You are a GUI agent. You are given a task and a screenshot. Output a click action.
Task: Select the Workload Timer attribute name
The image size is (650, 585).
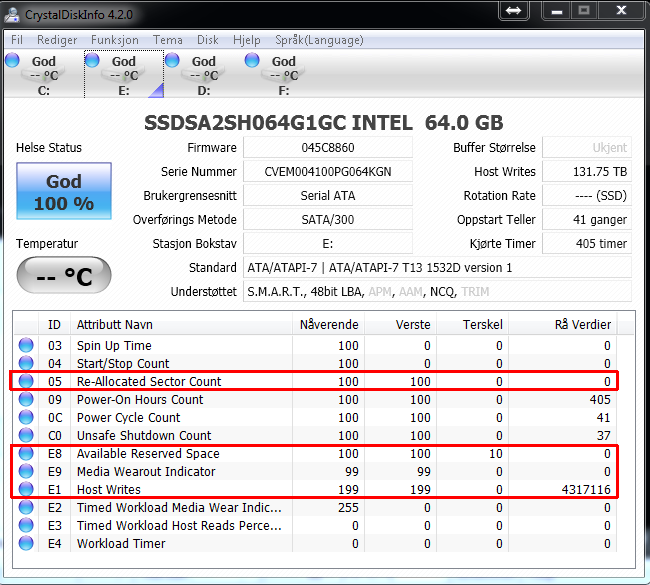click(x=121, y=544)
